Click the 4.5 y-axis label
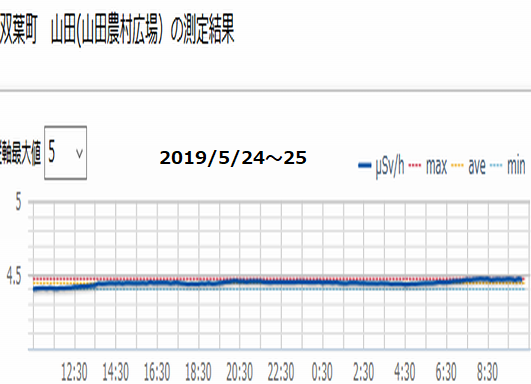 14,277
